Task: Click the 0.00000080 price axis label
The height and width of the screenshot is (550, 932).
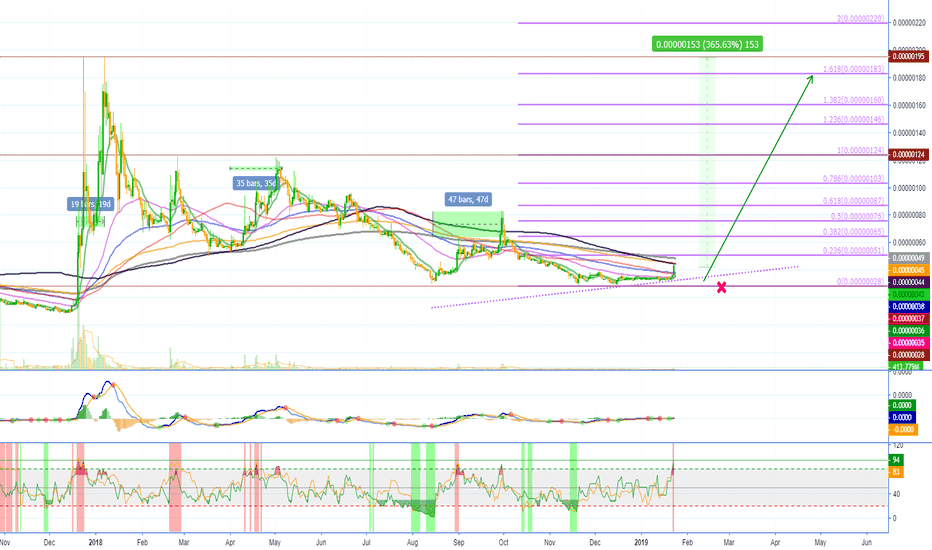Action: click(909, 215)
